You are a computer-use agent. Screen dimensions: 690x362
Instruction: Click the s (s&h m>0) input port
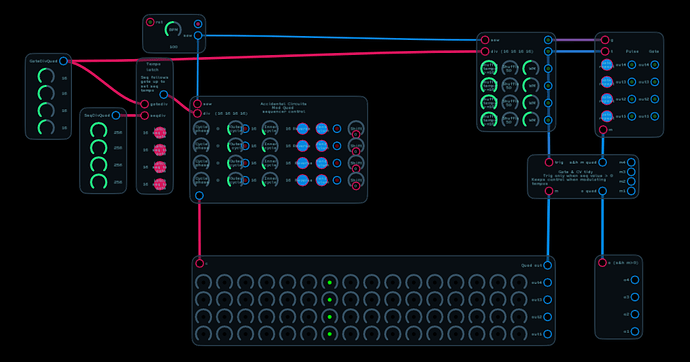(602, 263)
